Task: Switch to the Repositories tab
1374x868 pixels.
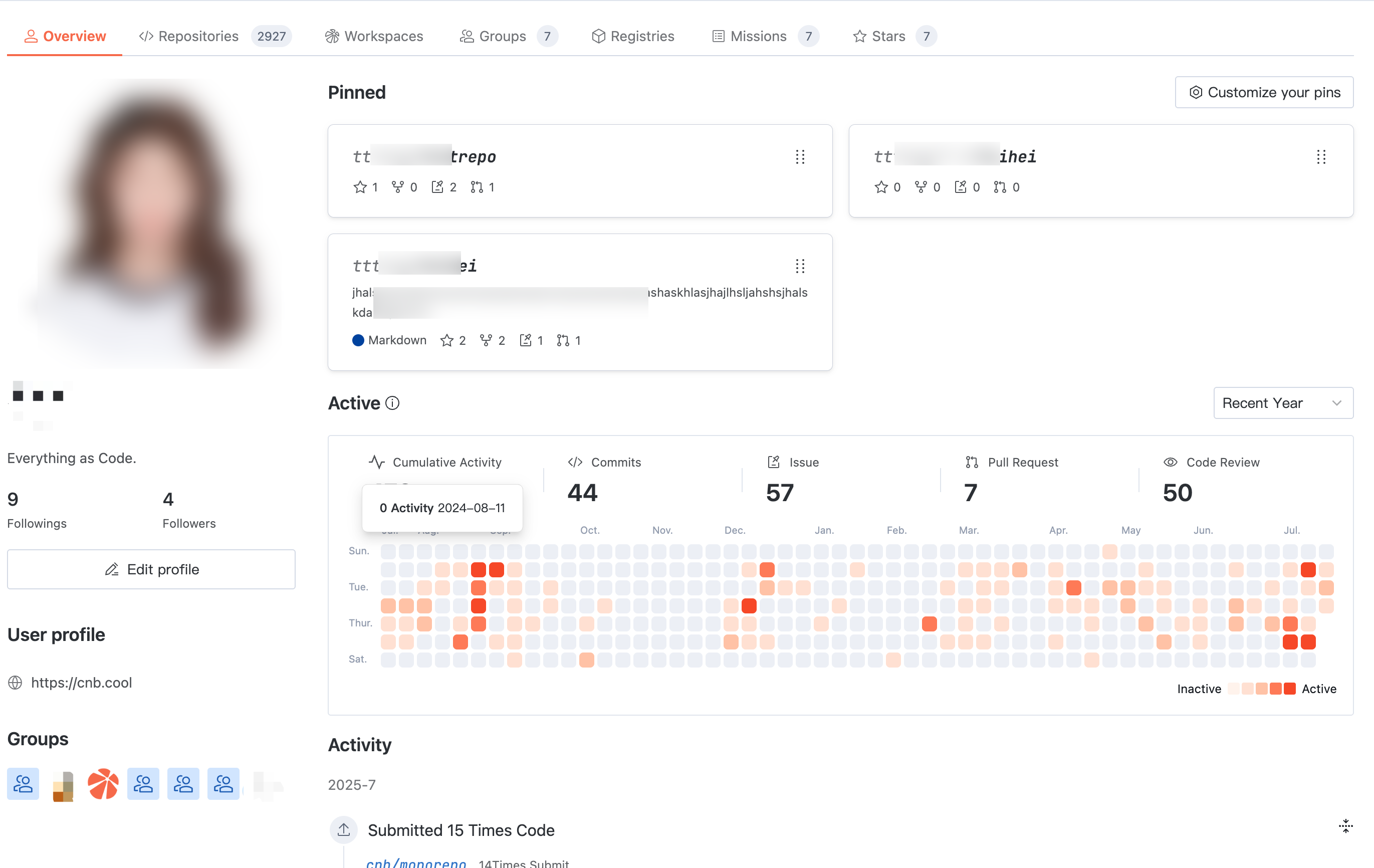Action: (198, 36)
